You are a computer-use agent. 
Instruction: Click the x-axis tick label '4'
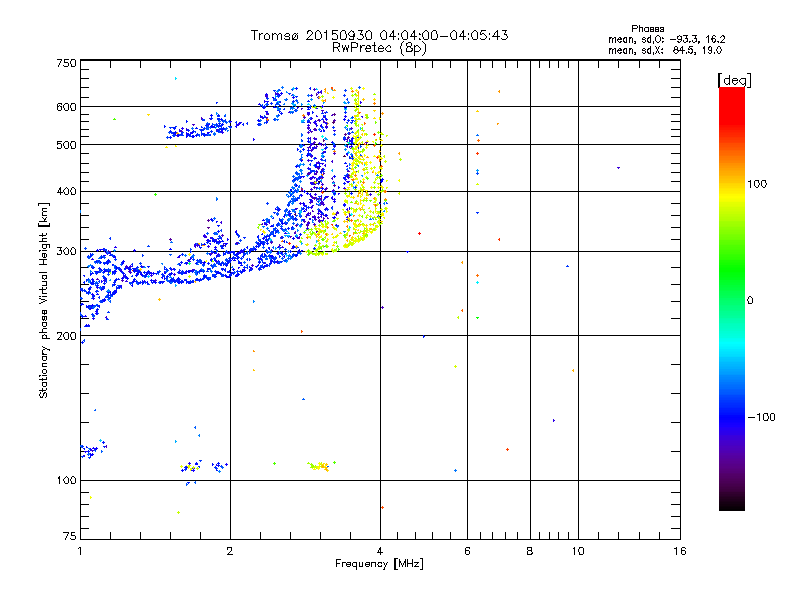click(x=380, y=551)
